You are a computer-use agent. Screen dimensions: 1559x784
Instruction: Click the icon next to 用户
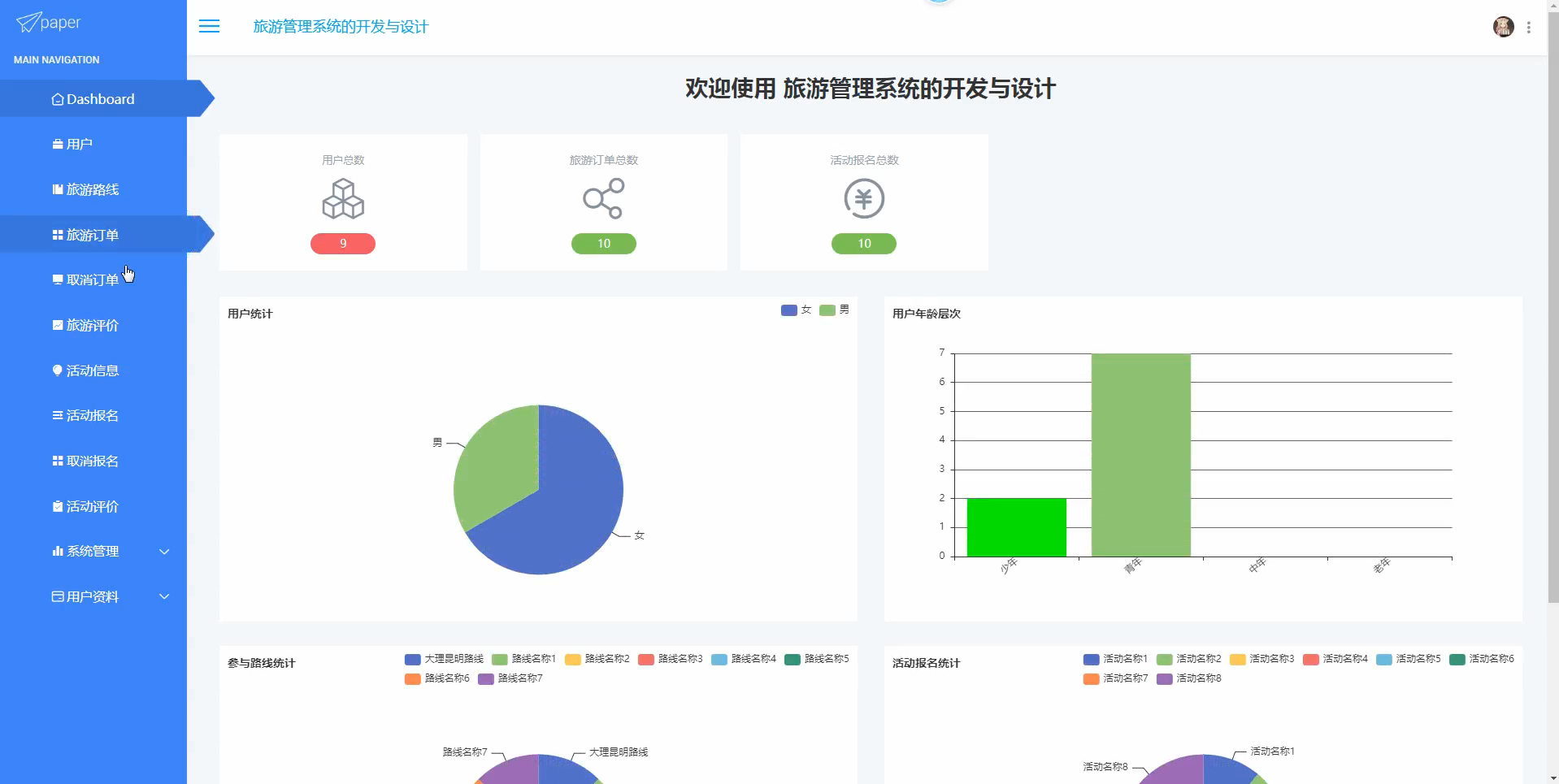58,144
